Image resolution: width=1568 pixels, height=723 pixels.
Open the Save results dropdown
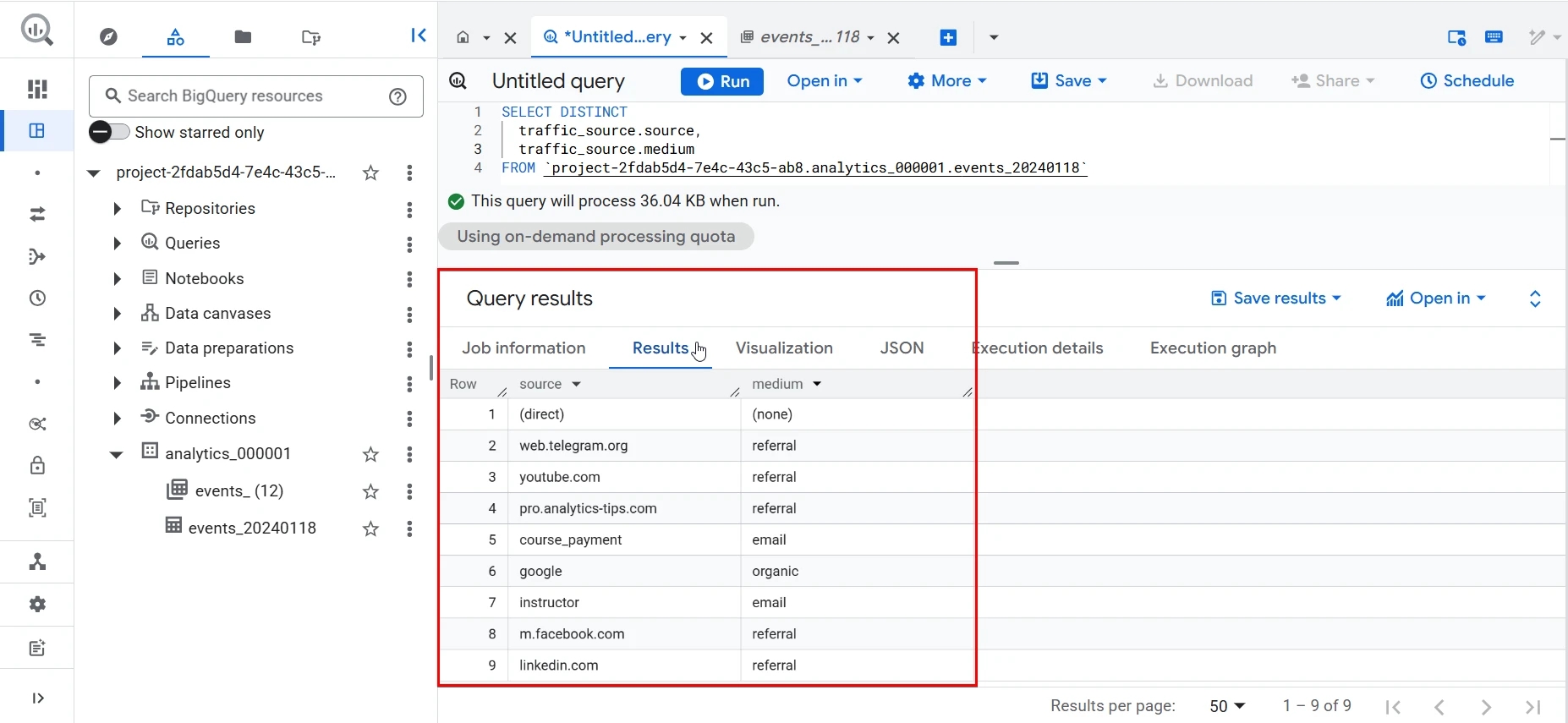tap(1276, 299)
